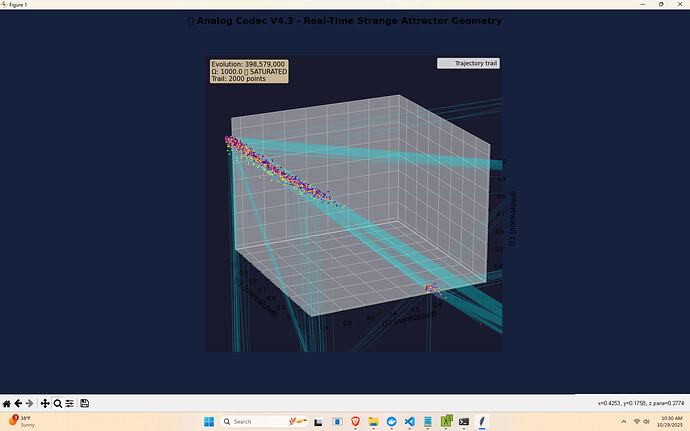This screenshot has width=690, height=431.
Task: Reset the plot to original home view
Action: click(x=7, y=403)
